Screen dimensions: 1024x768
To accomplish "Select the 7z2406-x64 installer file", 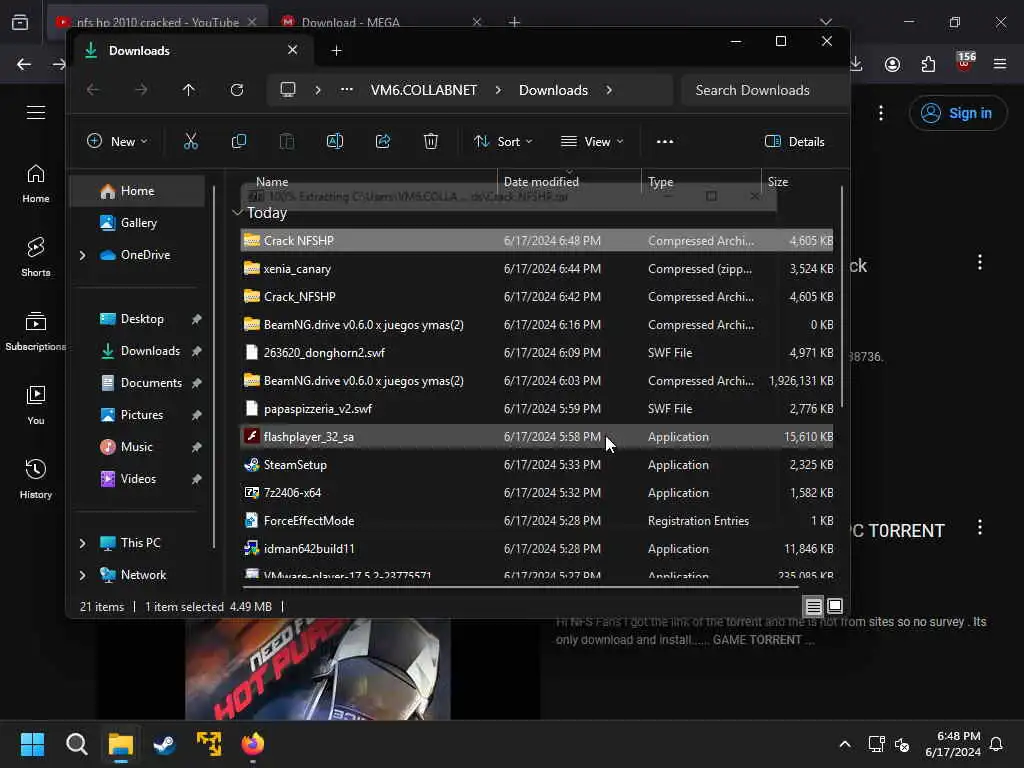I will tap(537, 493).
